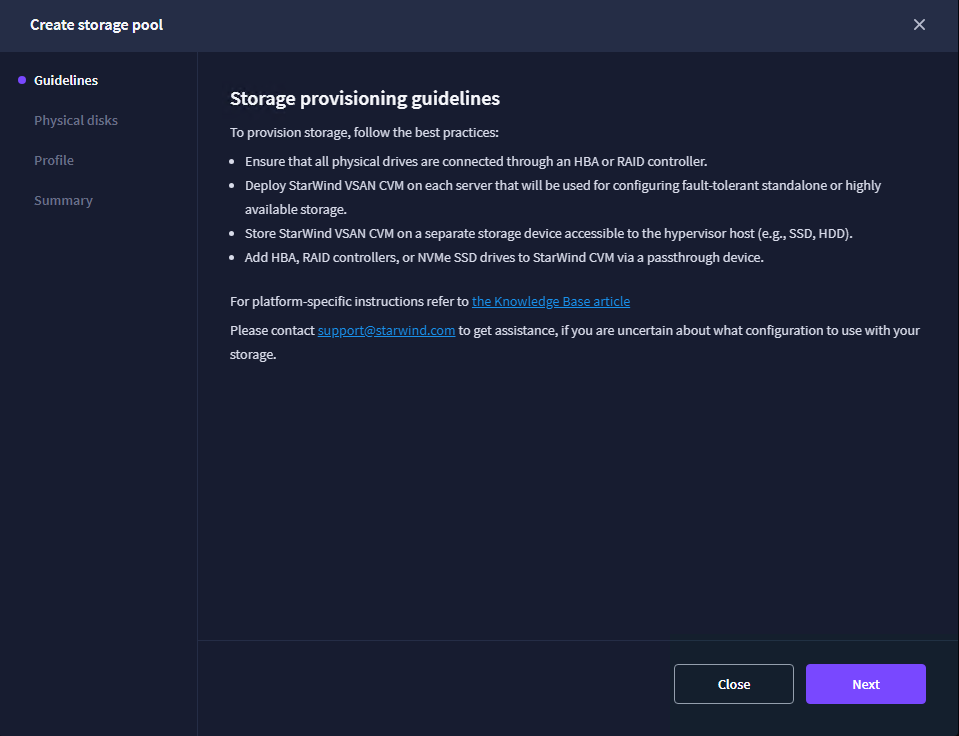Image resolution: width=959 pixels, height=736 pixels.
Task: Click the purple bullet beside Guidelines
Action: point(22,80)
